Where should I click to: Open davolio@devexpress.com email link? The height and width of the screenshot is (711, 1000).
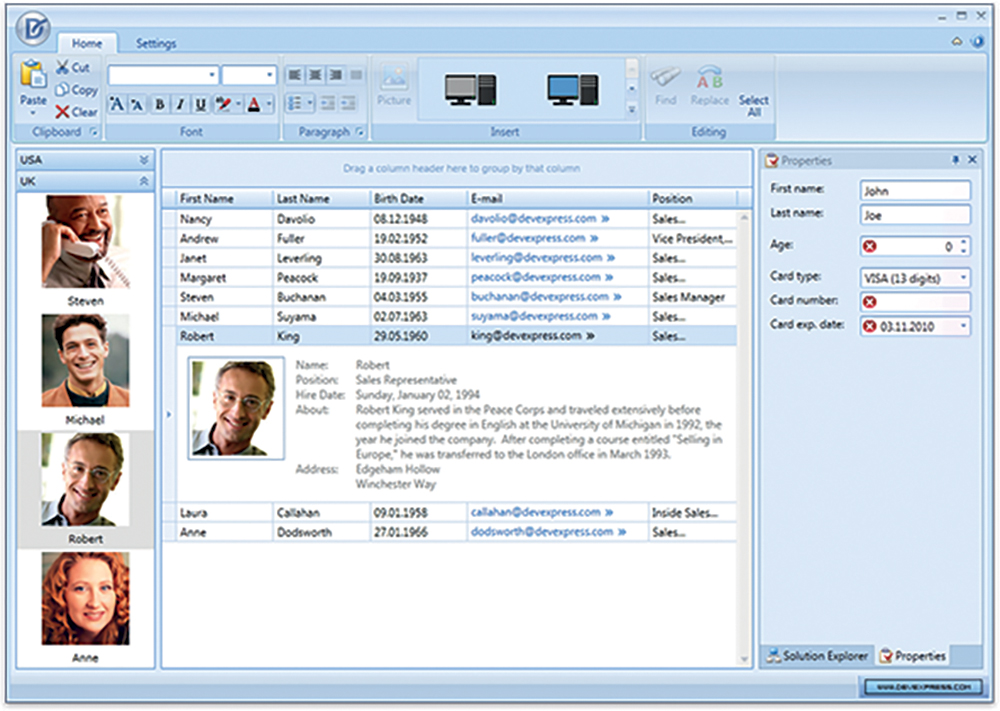point(533,218)
